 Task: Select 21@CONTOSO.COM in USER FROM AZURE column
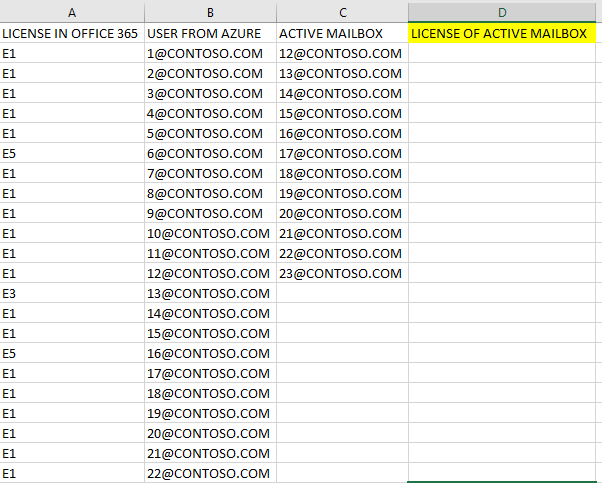click(210, 453)
